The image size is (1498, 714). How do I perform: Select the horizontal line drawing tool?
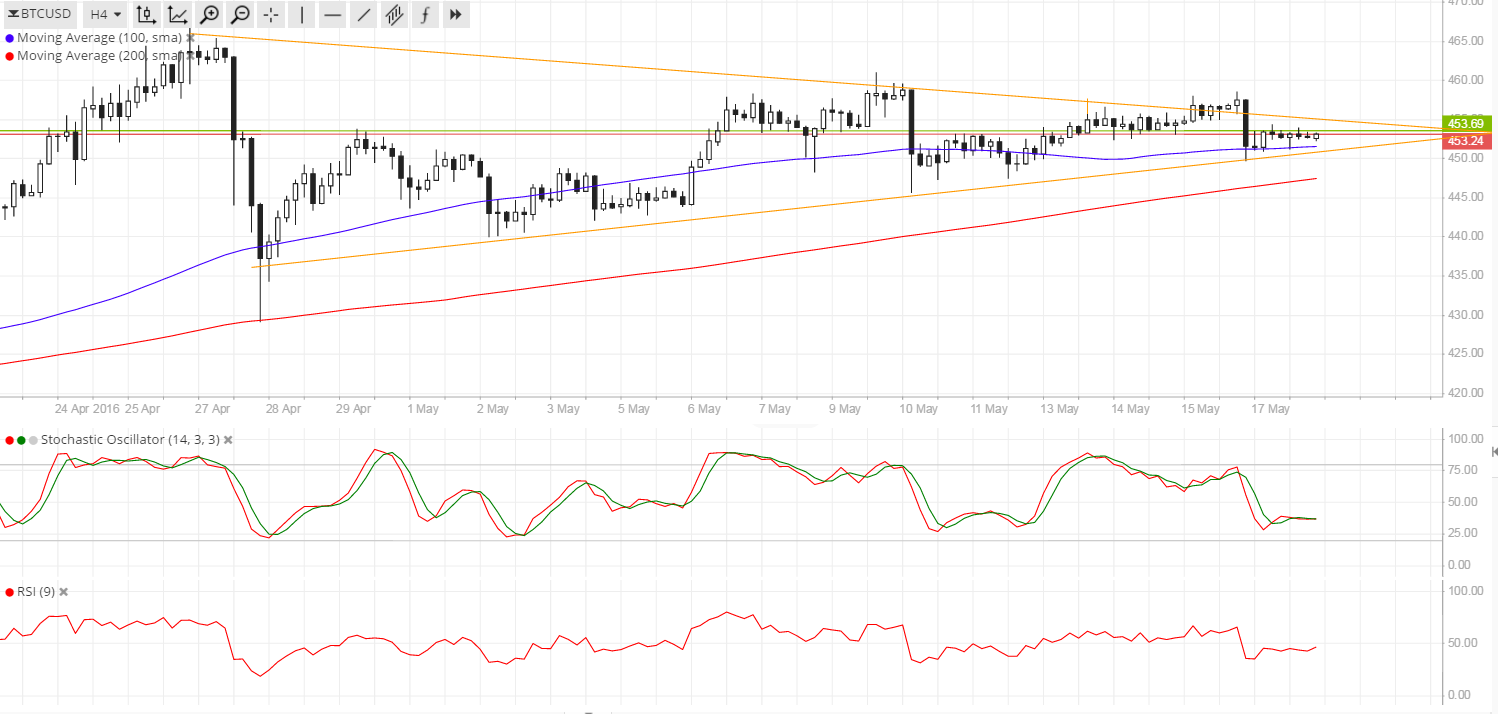(333, 14)
